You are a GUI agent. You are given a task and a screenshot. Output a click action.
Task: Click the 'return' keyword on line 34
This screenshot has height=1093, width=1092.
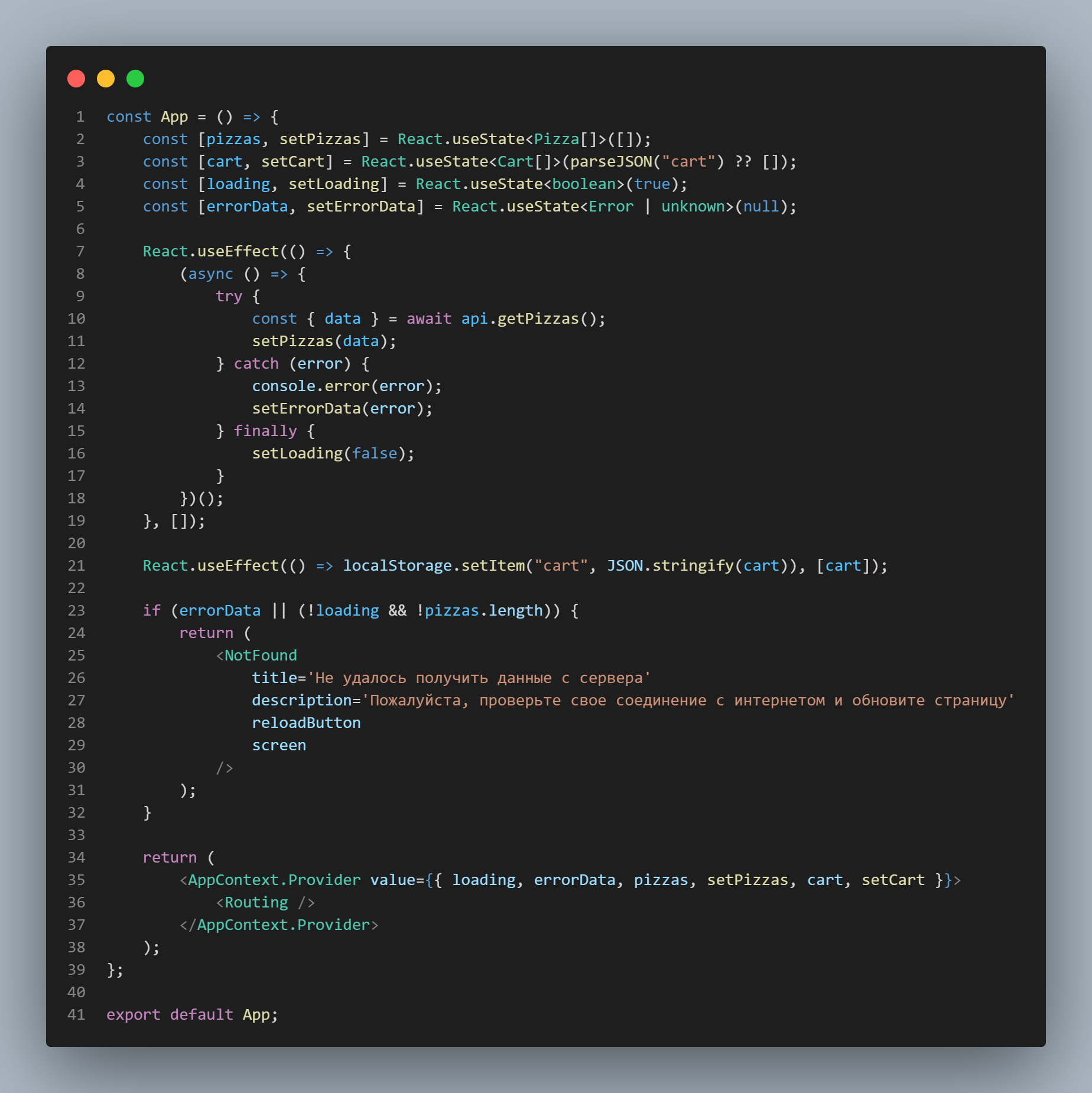pos(170,858)
